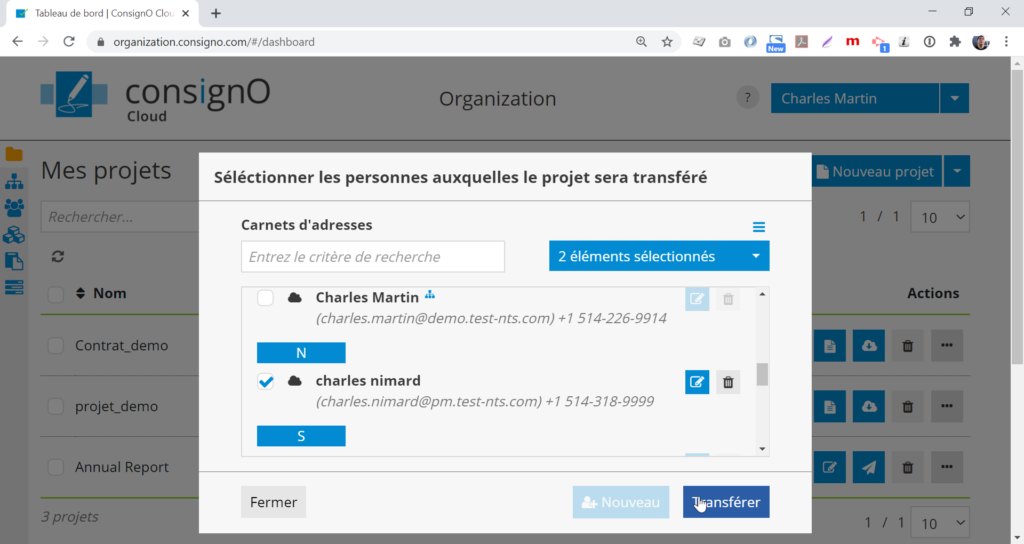Delete the Contrat_demo project via trash icon

point(907,346)
